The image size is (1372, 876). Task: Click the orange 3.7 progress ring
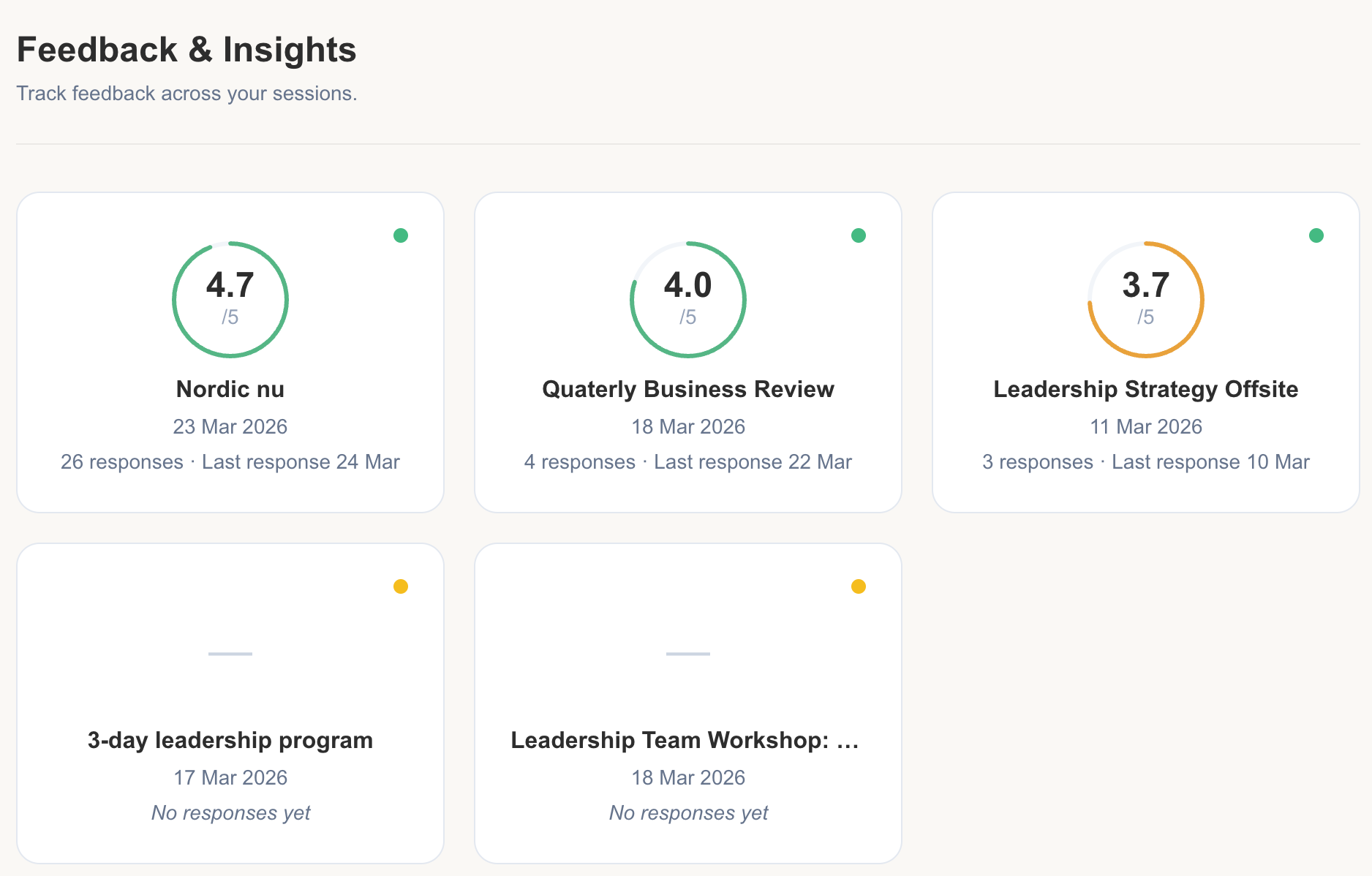pyautogui.click(x=1145, y=299)
